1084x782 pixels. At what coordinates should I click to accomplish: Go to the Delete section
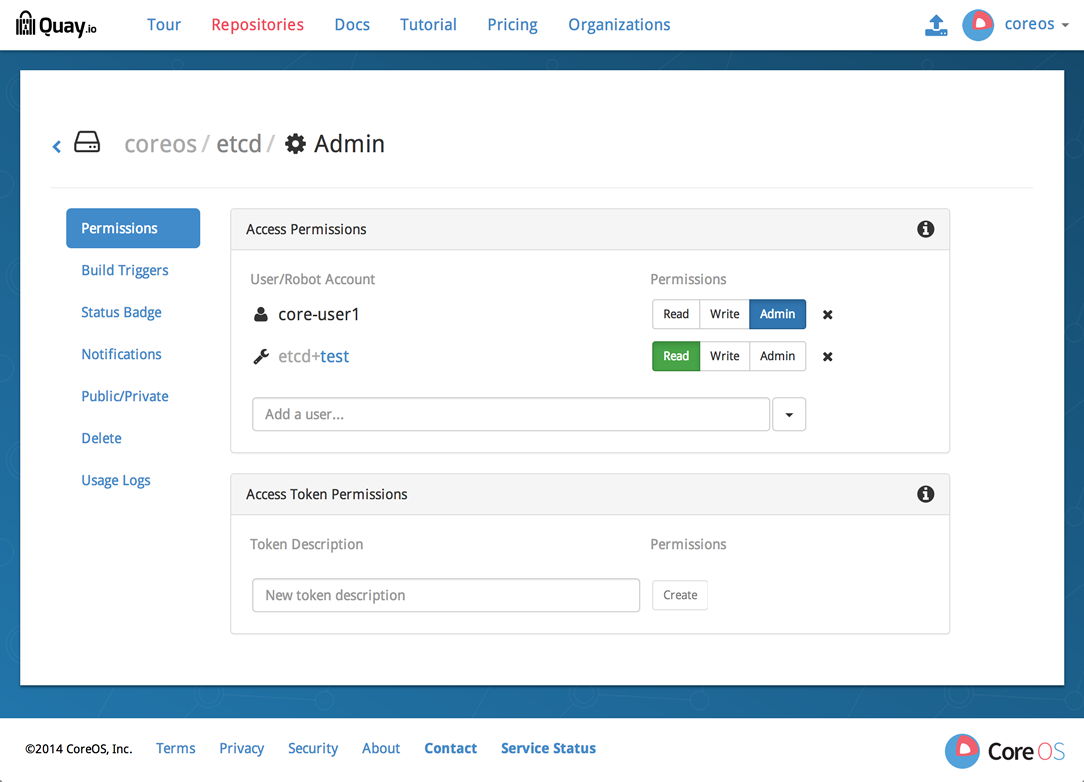pos(101,438)
